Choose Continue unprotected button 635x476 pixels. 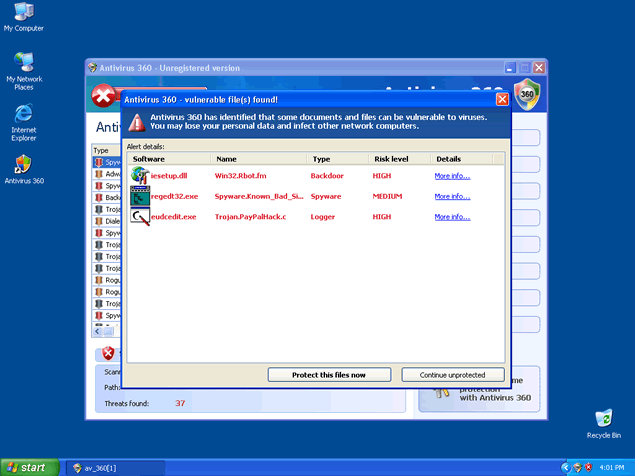coord(452,375)
